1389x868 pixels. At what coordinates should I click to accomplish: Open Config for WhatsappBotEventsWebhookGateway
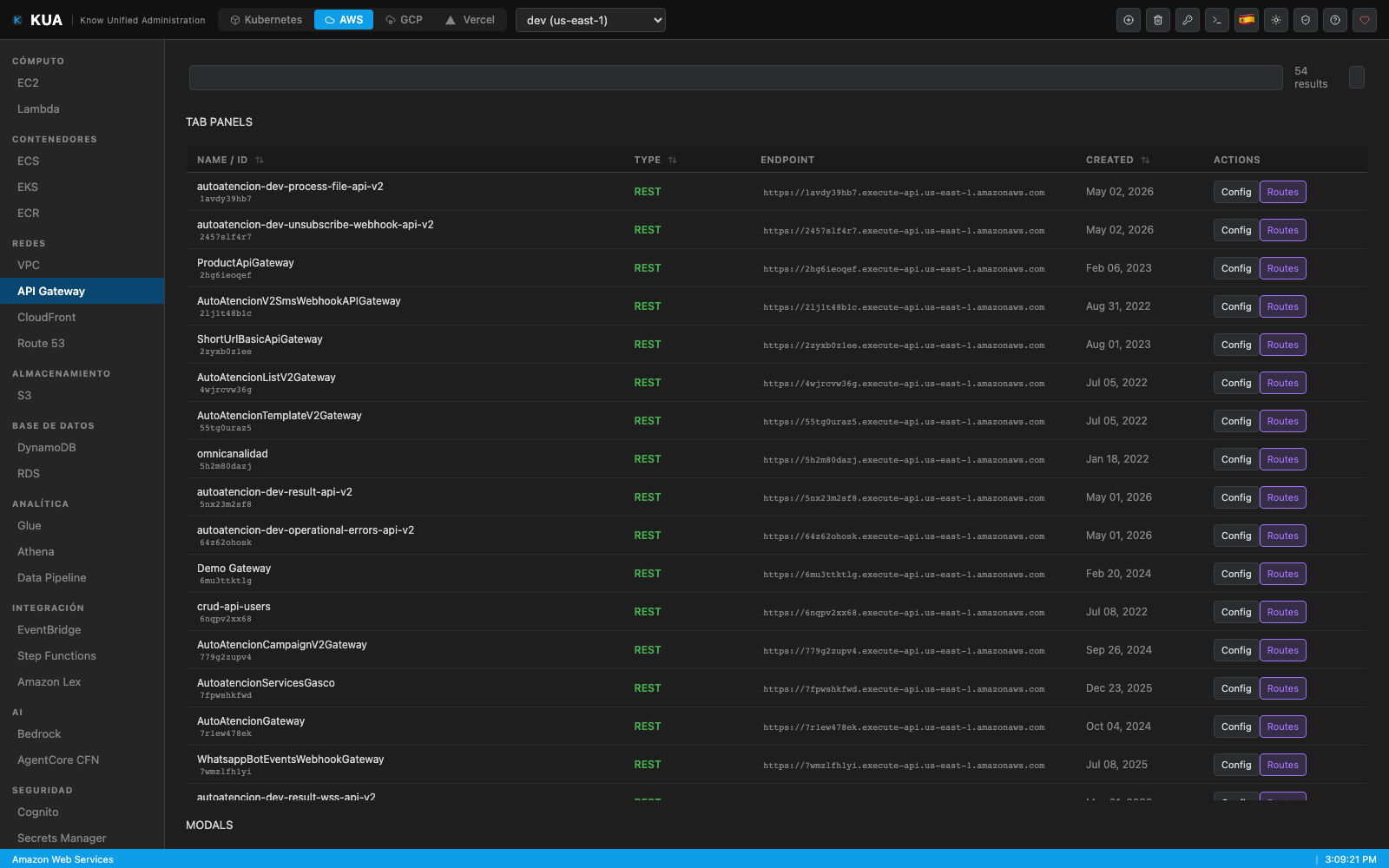1235,765
